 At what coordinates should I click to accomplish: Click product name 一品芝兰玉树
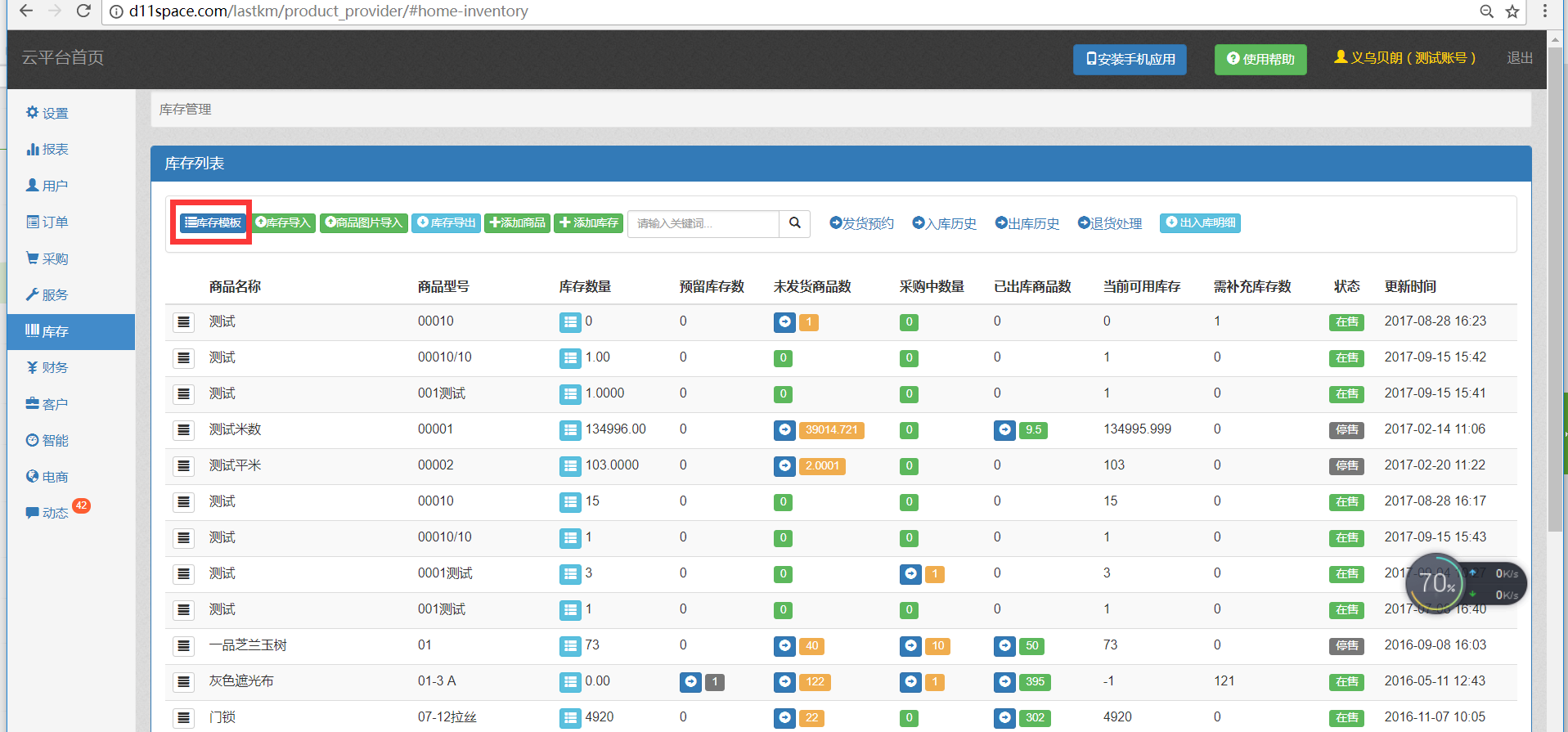click(248, 645)
